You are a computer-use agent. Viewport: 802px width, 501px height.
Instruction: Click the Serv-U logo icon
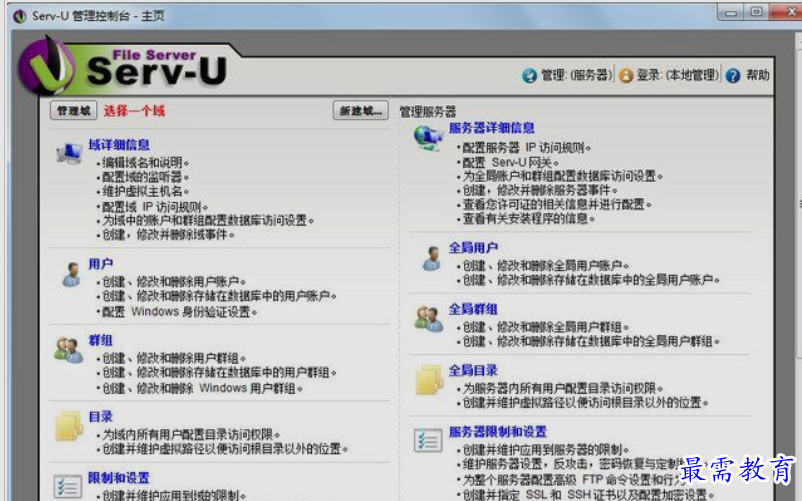tap(47, 66)
